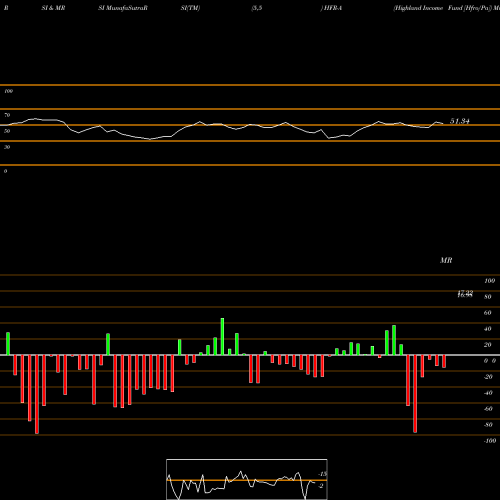Click the HFRA ticker symbol text

(333, 8)
